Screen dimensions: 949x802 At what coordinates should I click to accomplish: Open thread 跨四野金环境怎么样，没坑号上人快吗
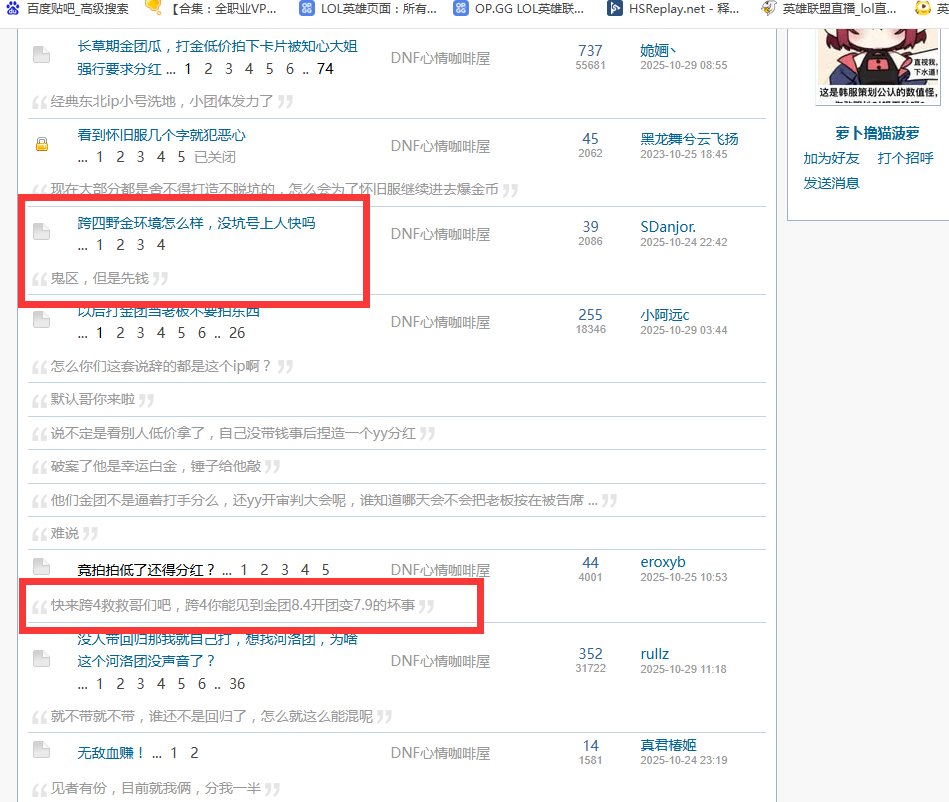click(x=196, y=222)
